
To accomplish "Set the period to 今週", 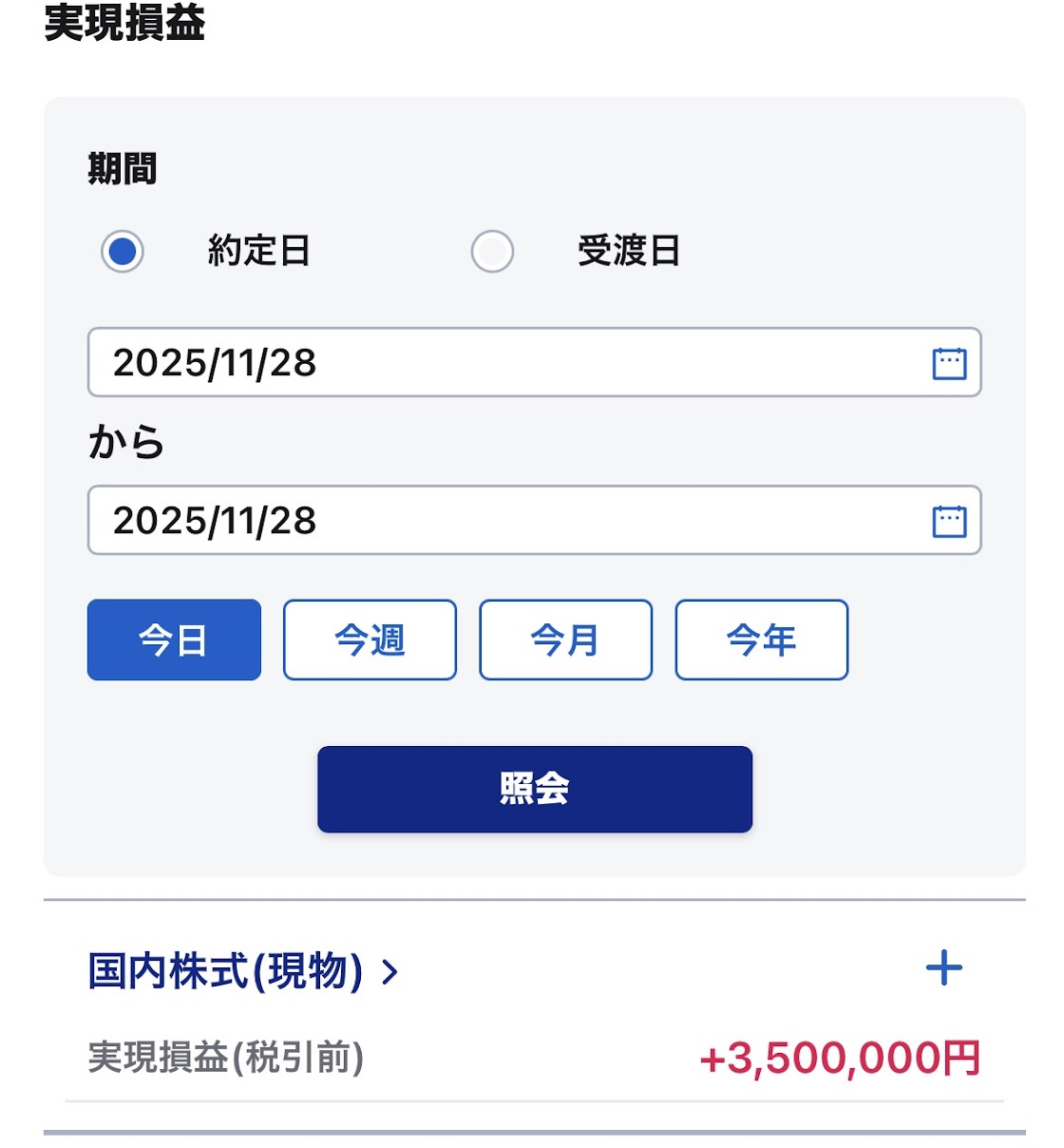I will 370,640.
